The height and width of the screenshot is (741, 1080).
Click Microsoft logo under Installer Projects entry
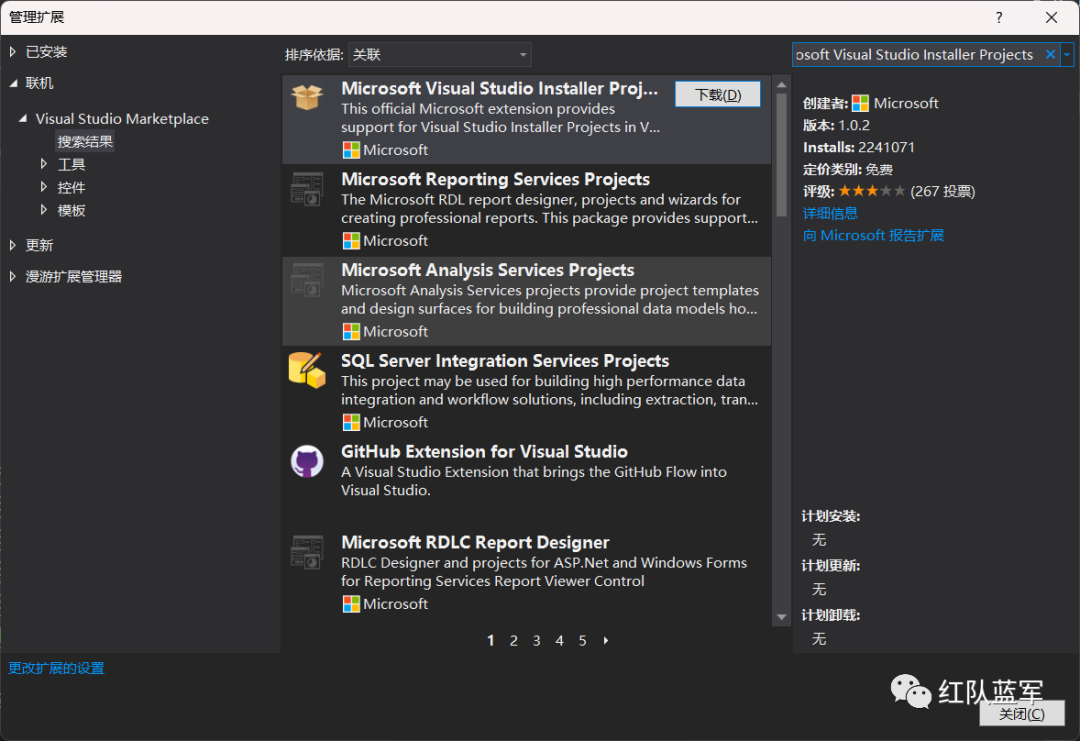[x=351, y=150]
